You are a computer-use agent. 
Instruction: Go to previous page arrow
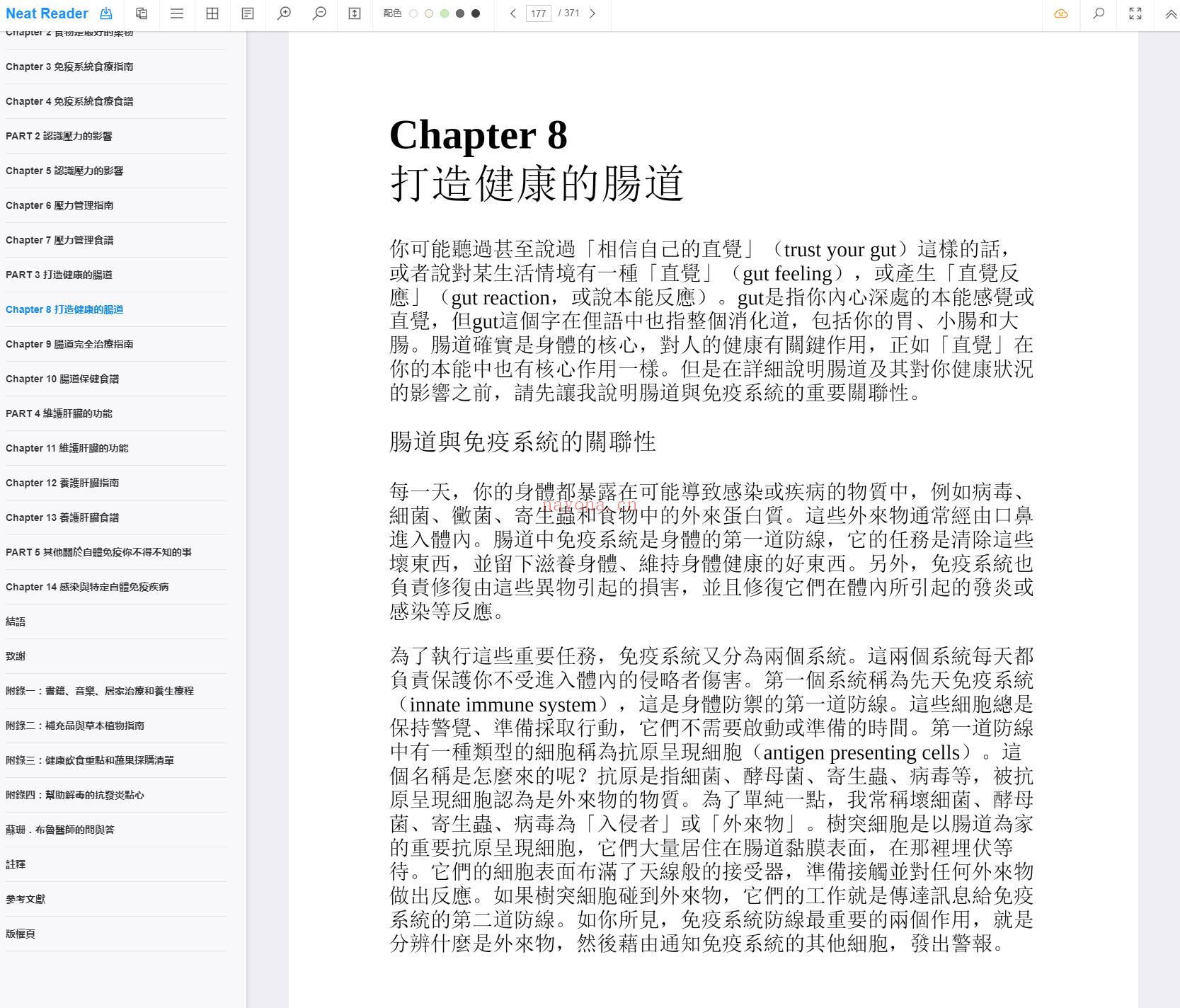coord(513,13)
